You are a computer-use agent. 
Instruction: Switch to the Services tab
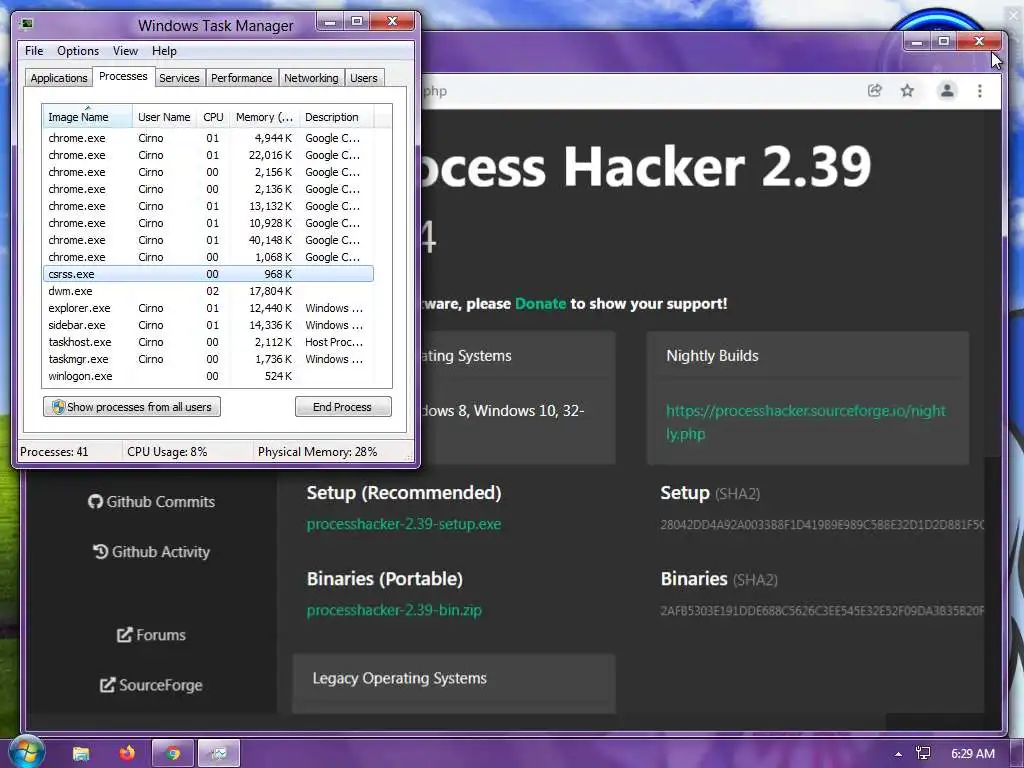coord(179,78)
